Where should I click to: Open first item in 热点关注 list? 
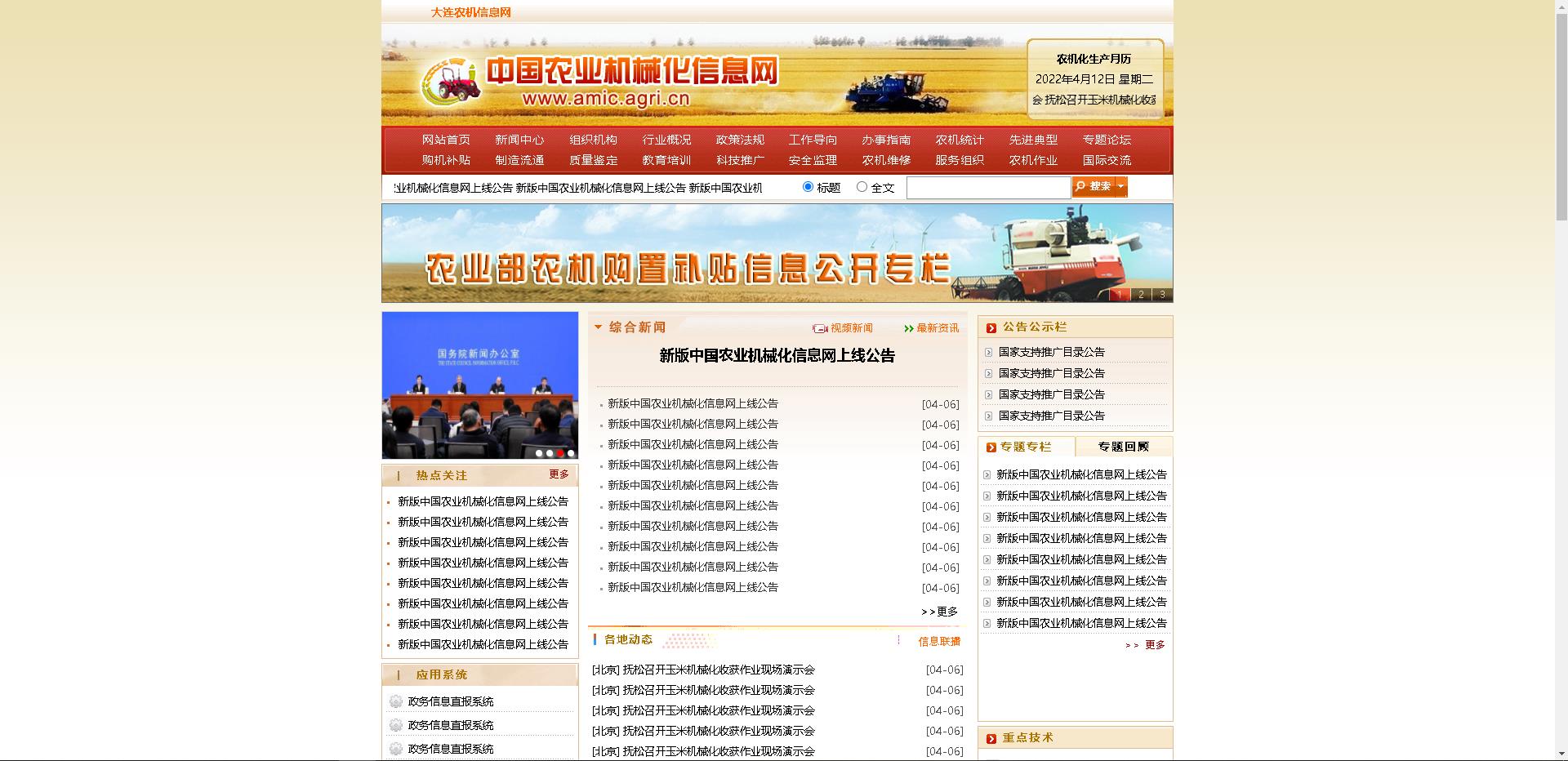pyautogui.click(x=483, y=501)
